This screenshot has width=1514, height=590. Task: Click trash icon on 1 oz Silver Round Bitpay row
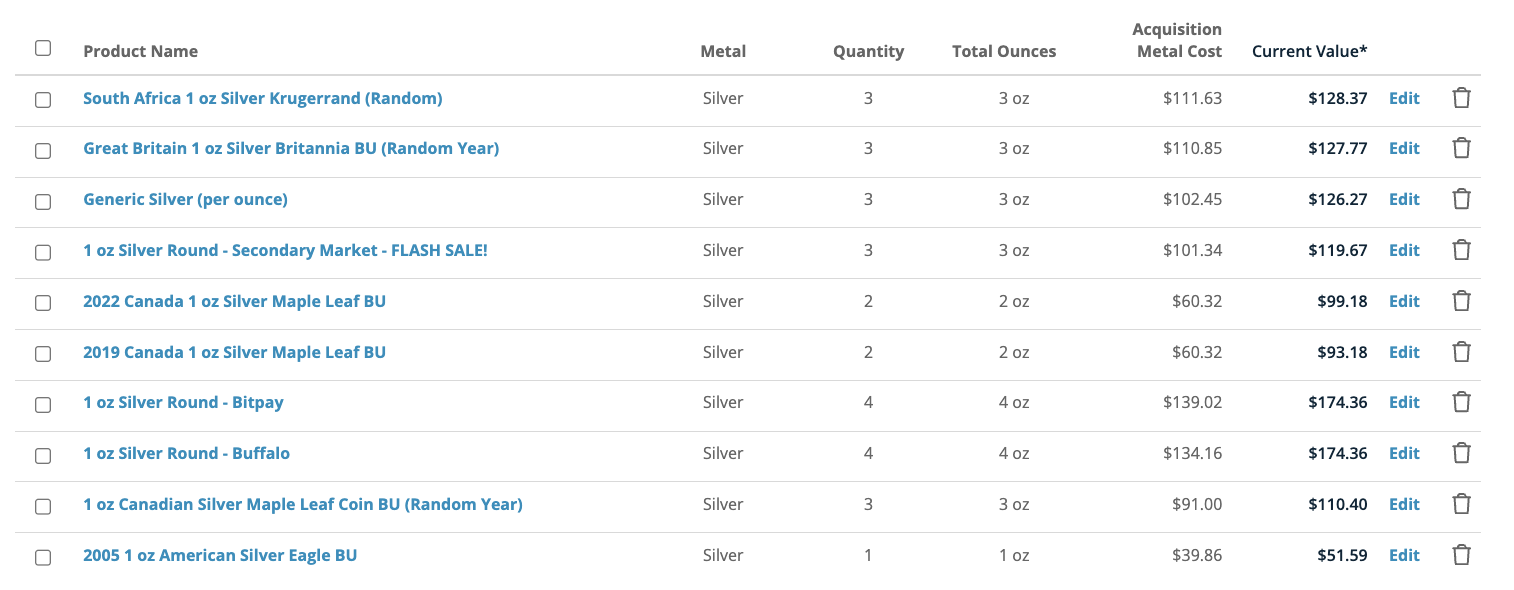(x=1461, y=402)
